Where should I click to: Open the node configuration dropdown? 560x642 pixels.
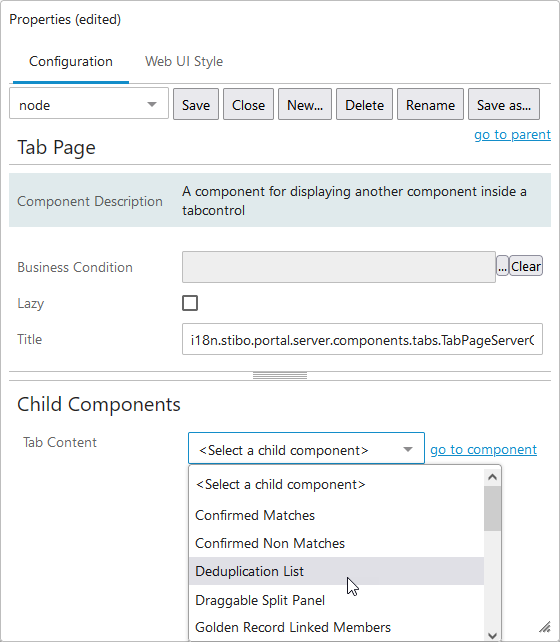point(89,105)
